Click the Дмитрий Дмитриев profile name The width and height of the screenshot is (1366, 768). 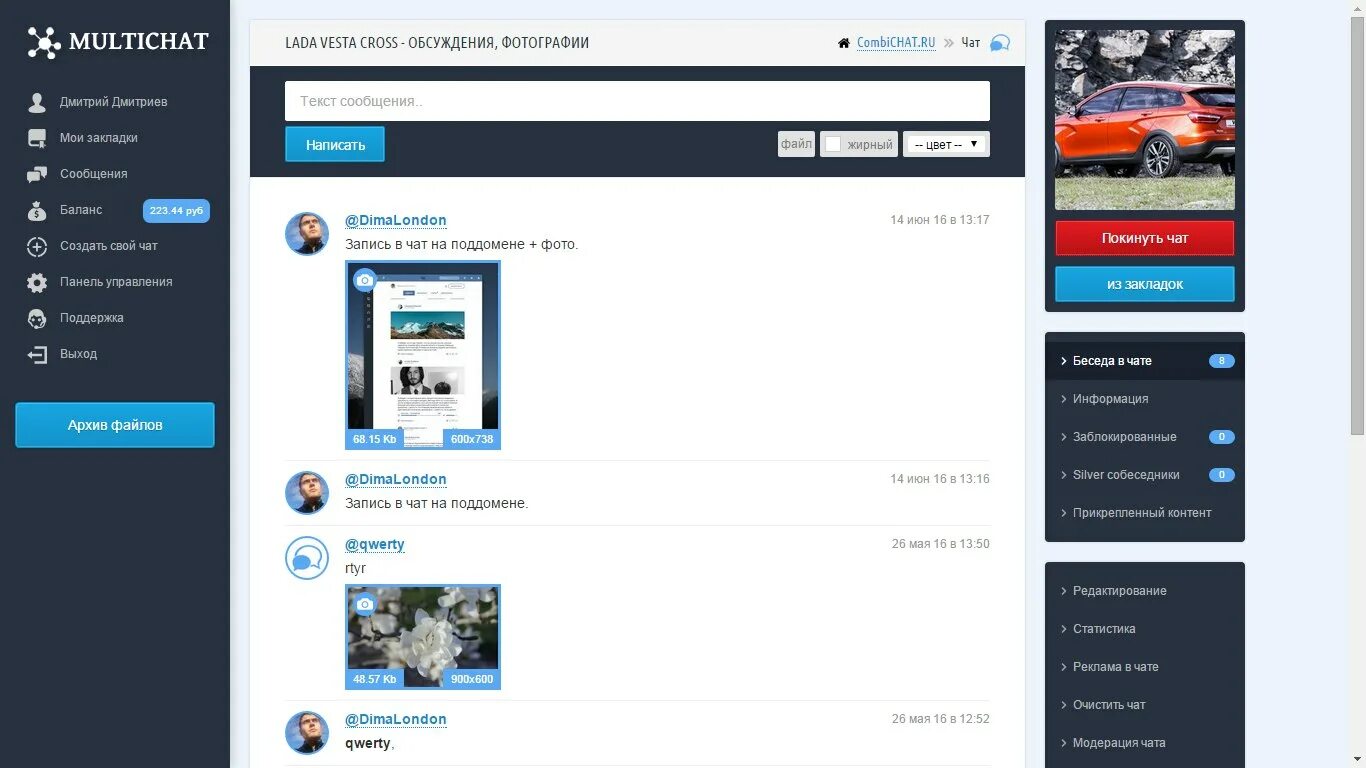114,102
